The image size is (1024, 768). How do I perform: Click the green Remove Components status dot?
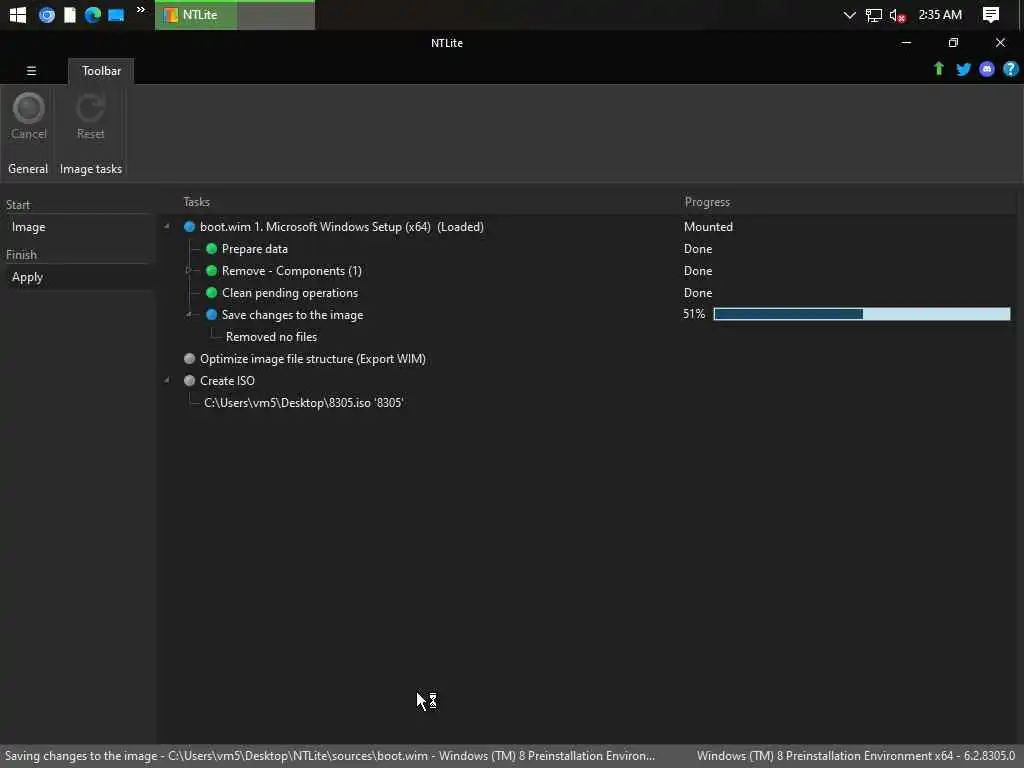(x=211, y=270)
